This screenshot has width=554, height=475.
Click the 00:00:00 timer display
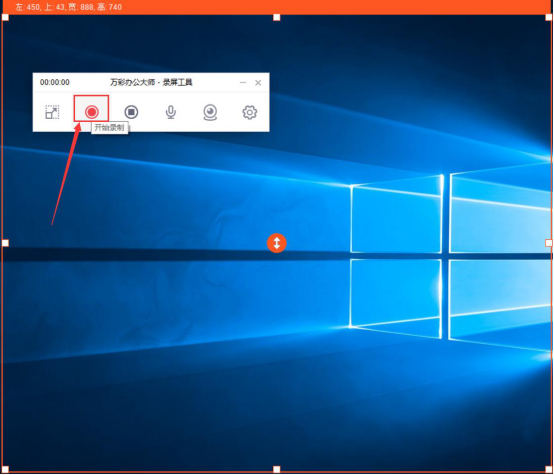click(x=54, y=82)
